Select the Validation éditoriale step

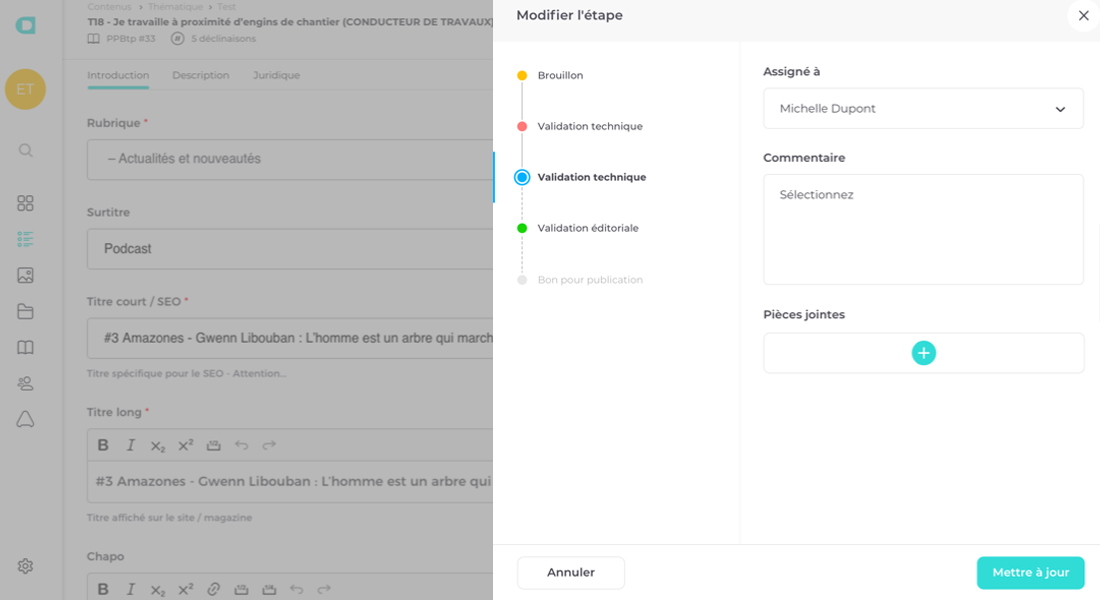pyautogui.click(x=587, y=229)
